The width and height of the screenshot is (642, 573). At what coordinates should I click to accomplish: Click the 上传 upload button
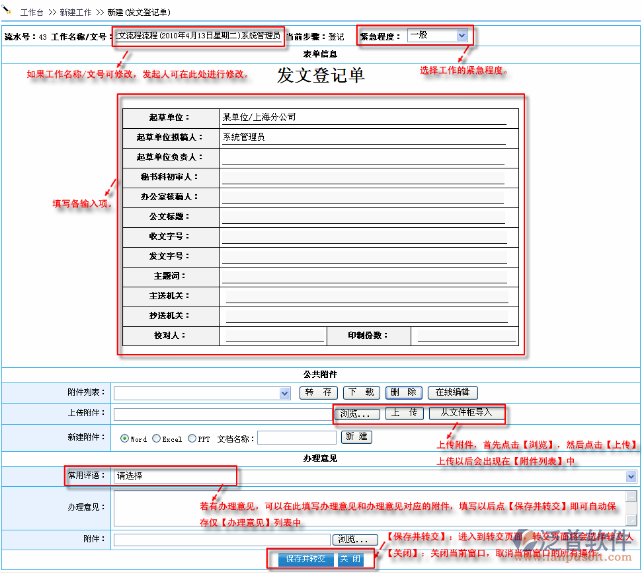click(404, 413)
